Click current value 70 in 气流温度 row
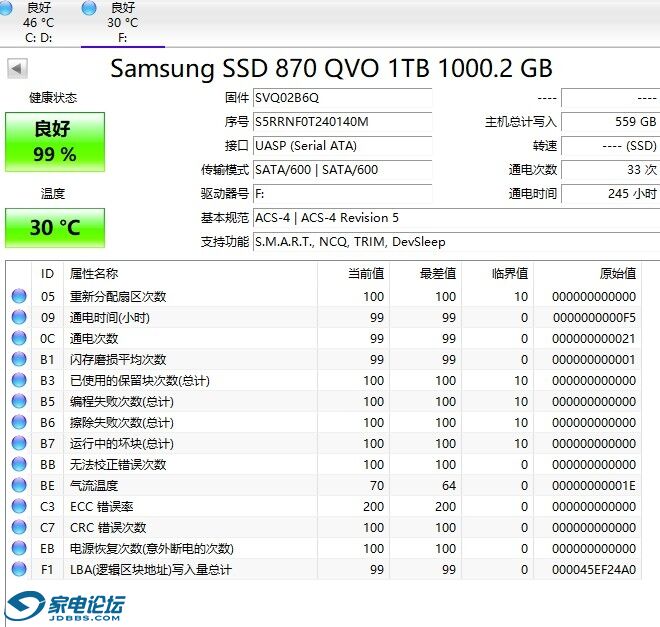The height and width of the screenshot is (627, 660). pos(377,486)
